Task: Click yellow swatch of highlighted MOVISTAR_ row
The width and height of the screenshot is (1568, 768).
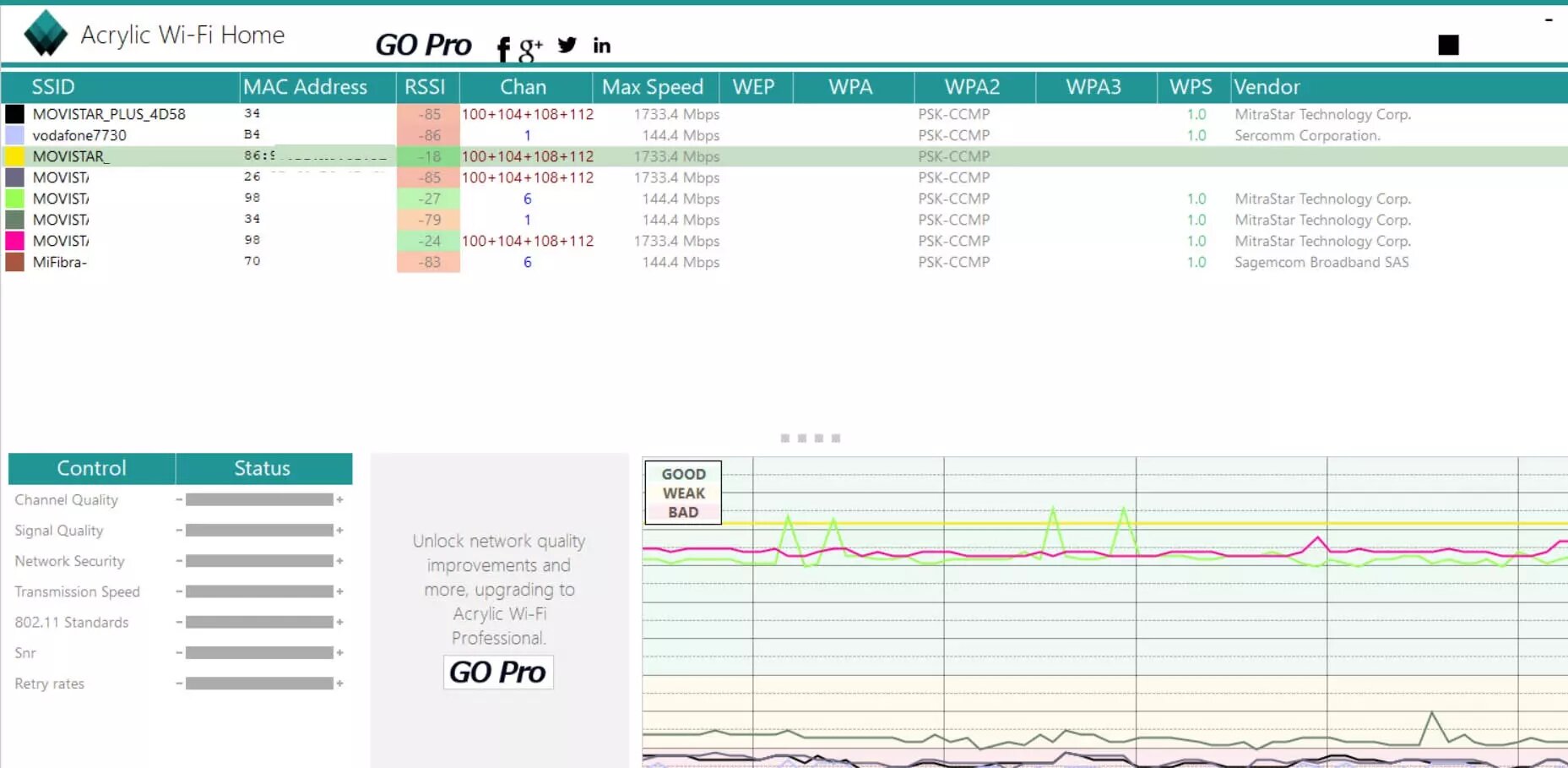Action: (14, 156)
